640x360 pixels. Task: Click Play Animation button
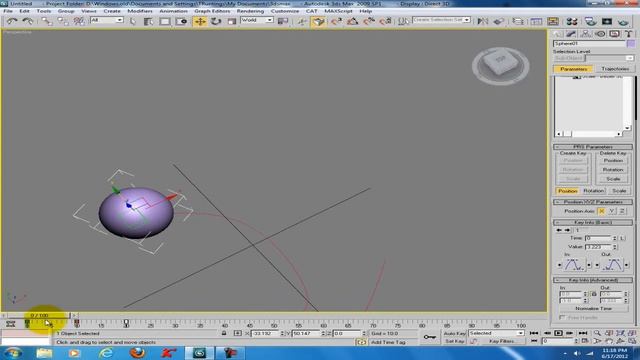click(x=558, y=333)
